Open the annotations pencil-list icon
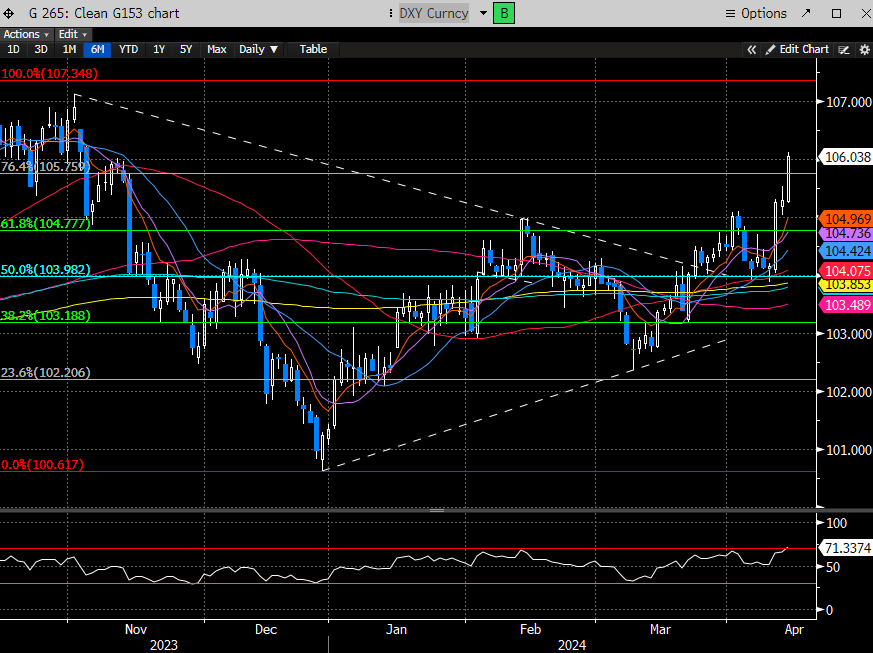873x653 pixels. click(x=844, y=49)
